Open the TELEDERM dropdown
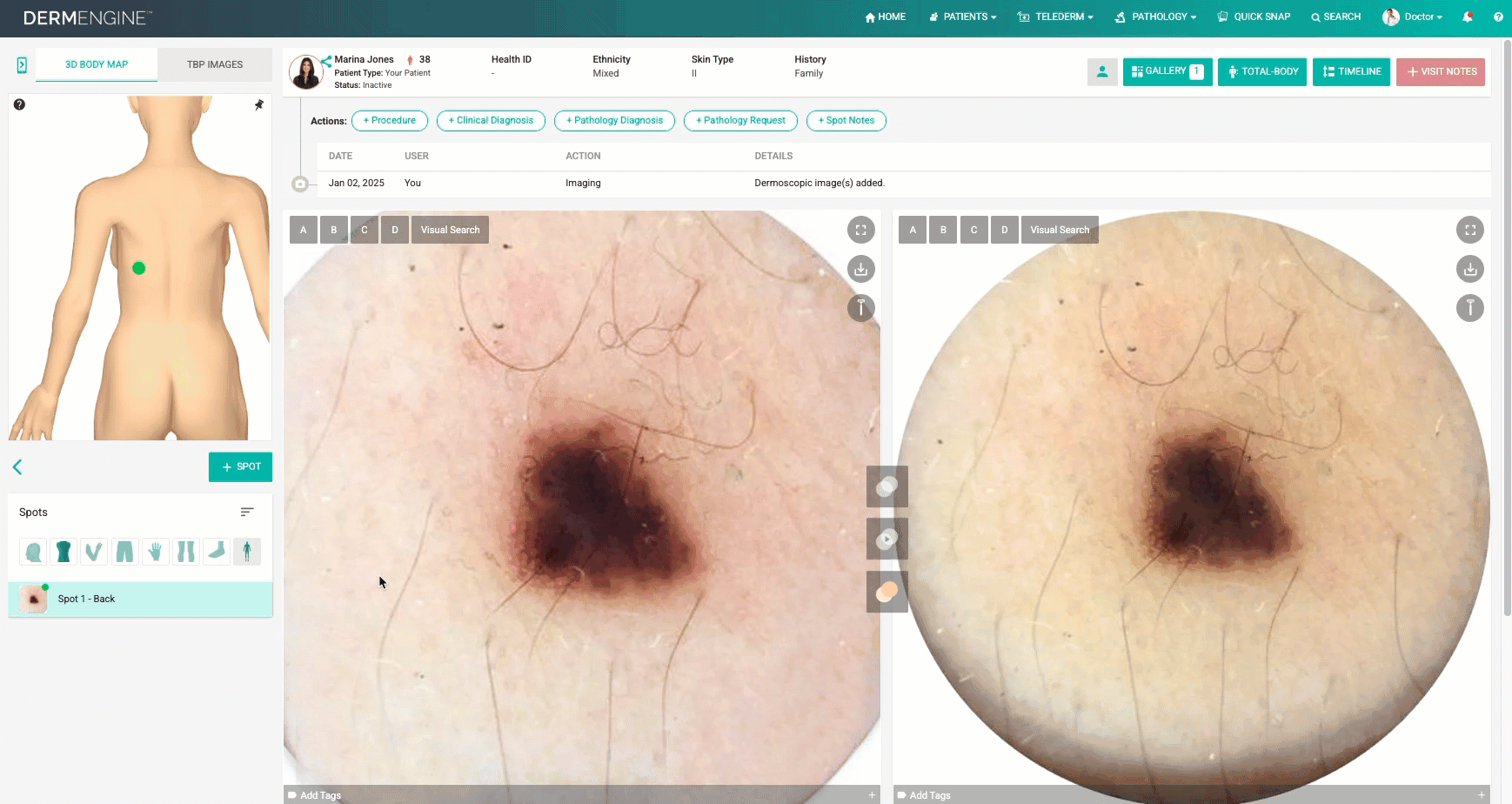Image resolution: width=1512 pixels, height=804 pixels. tap(1055, 17)
